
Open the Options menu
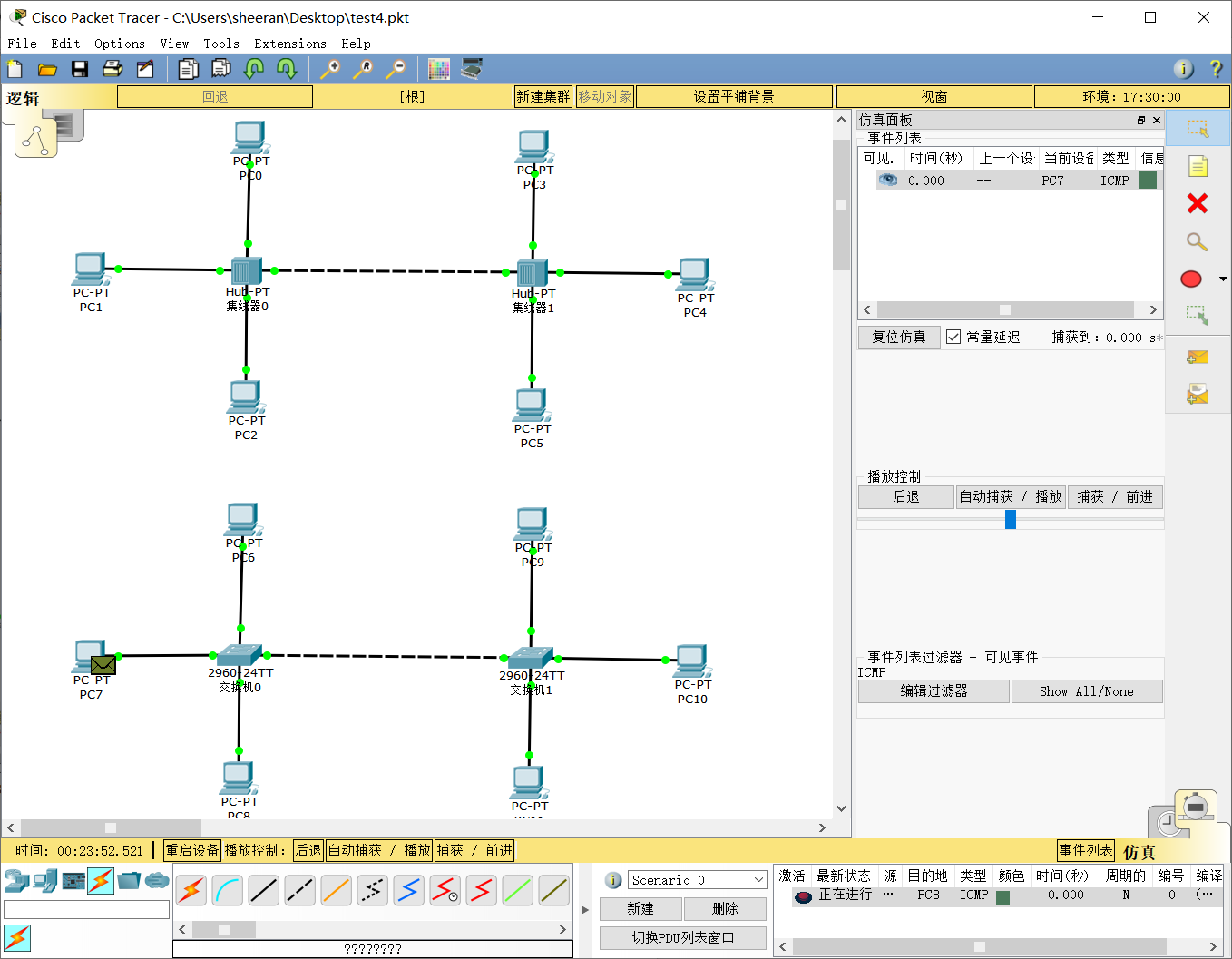point(120,44)
